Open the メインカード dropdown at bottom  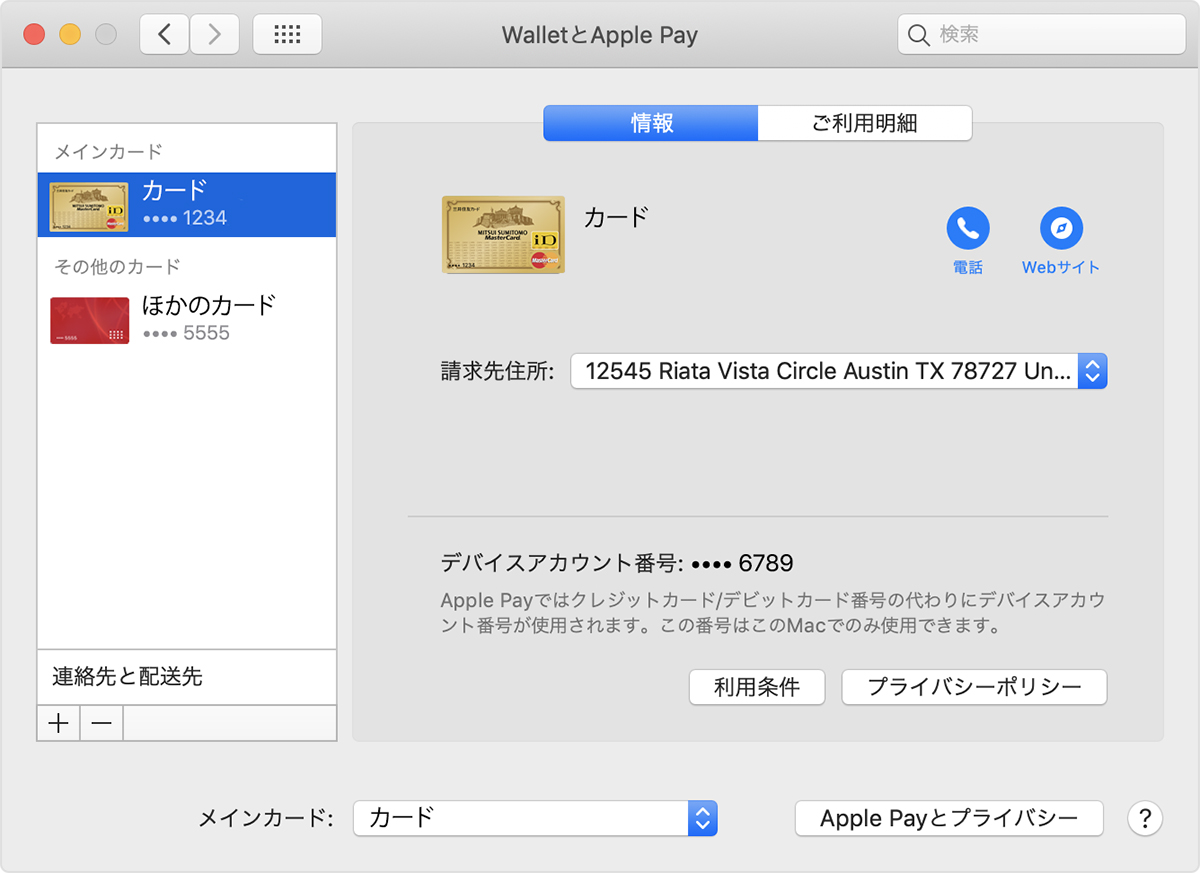click(535, 818)
